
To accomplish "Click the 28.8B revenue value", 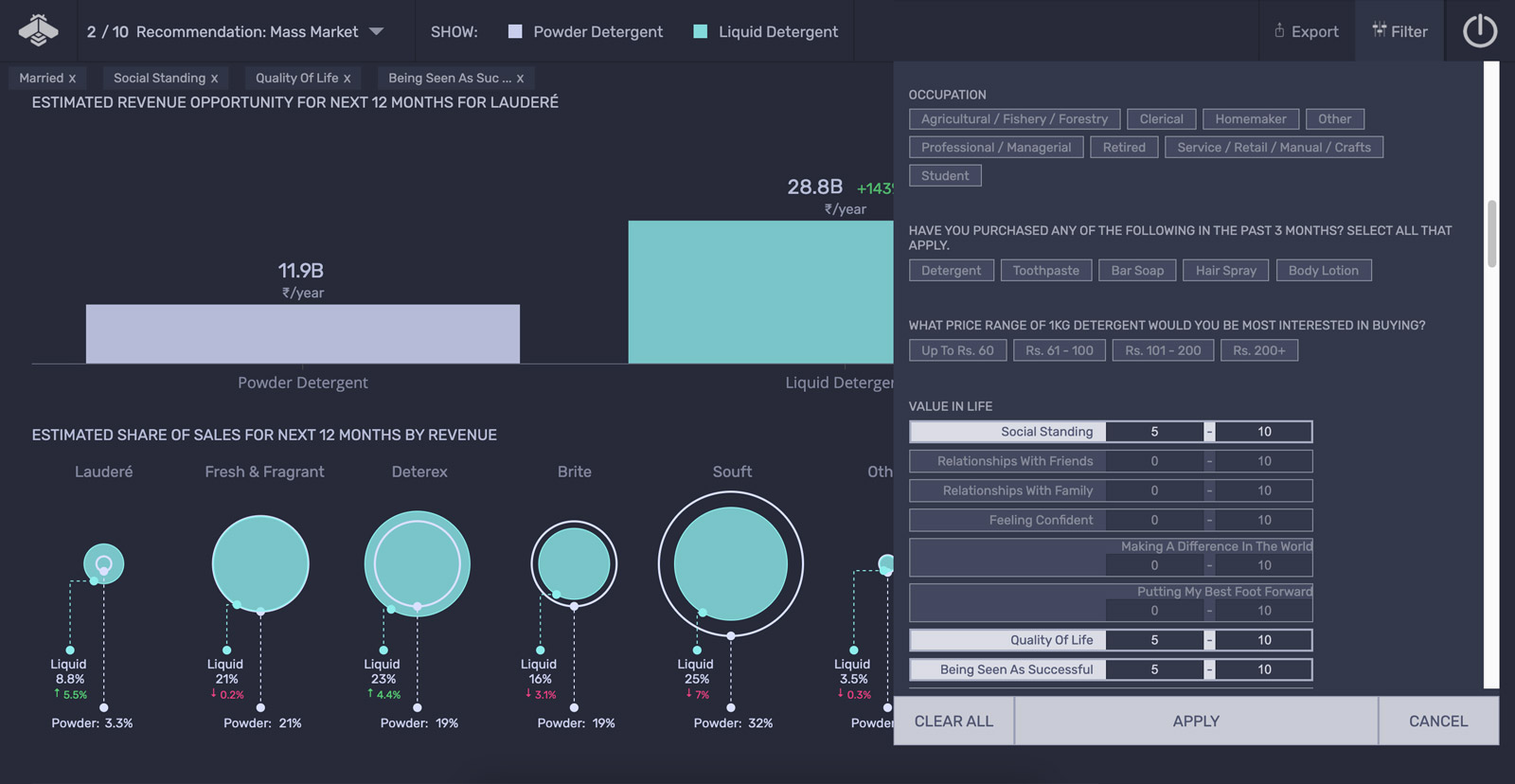I will pos(814,187).
